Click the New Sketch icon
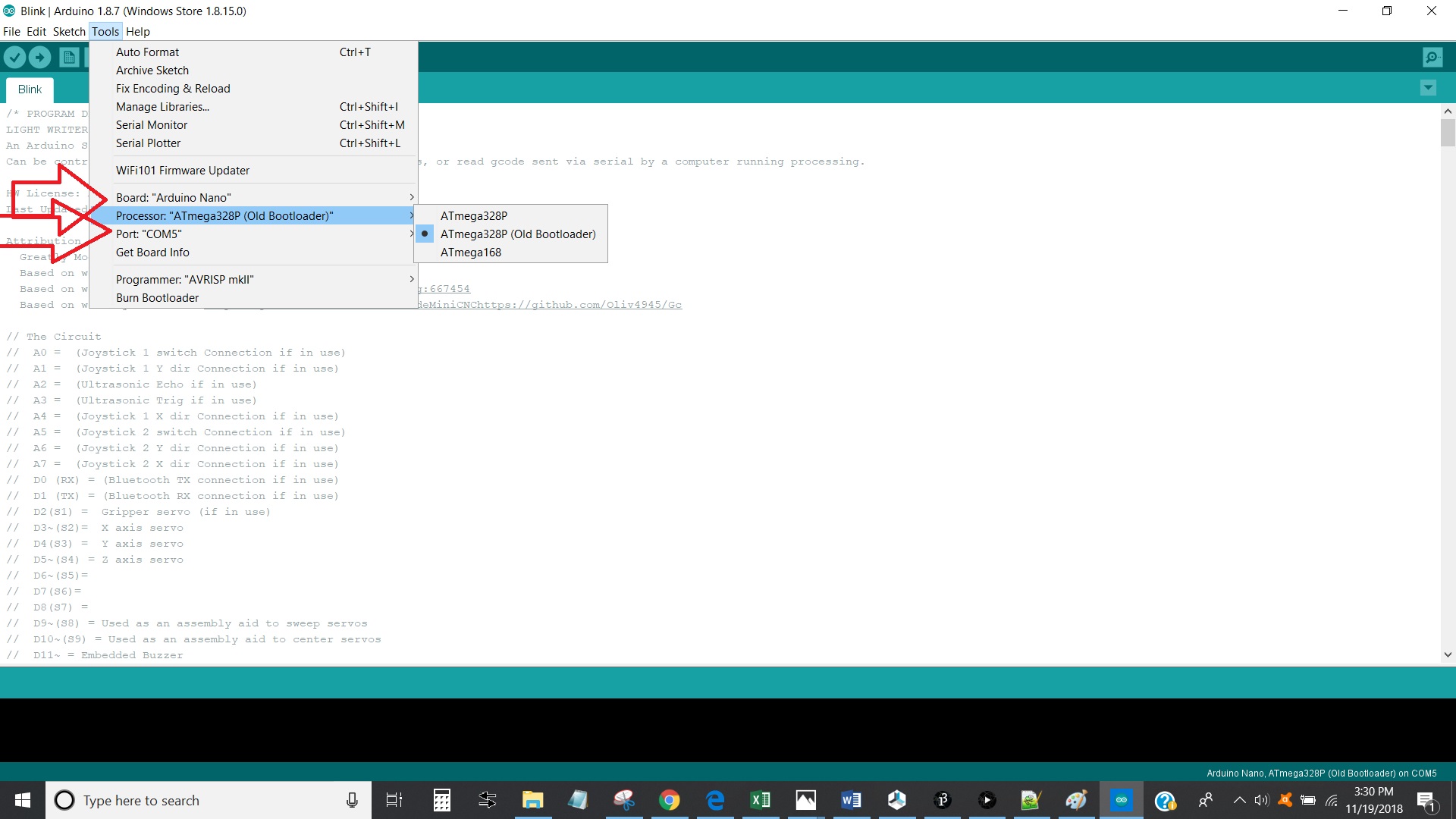1456x819 pixels. click(x=69, y=58)
